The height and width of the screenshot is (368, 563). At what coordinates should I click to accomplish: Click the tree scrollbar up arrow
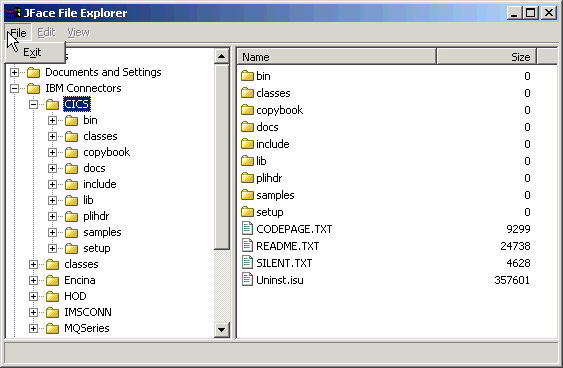click(222, 56)
